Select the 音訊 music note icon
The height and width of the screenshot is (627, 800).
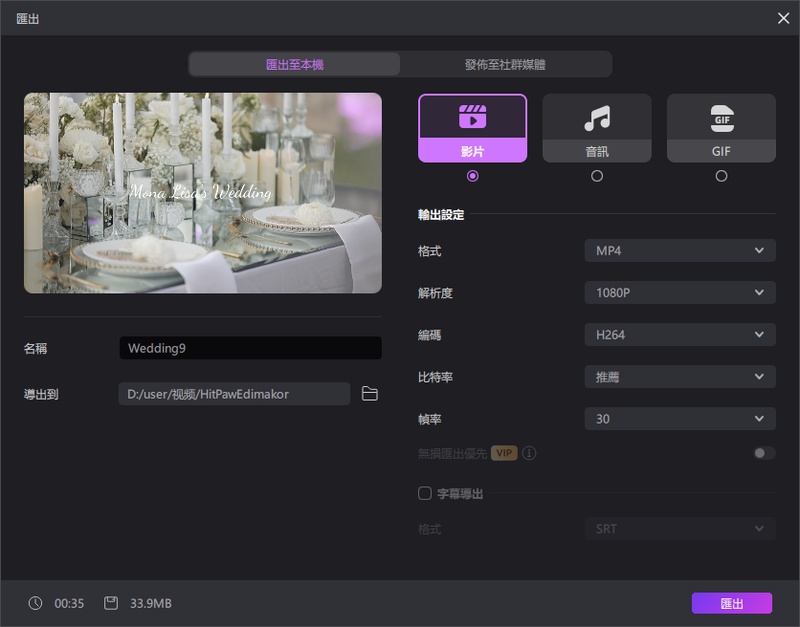(x=597, y=118)
